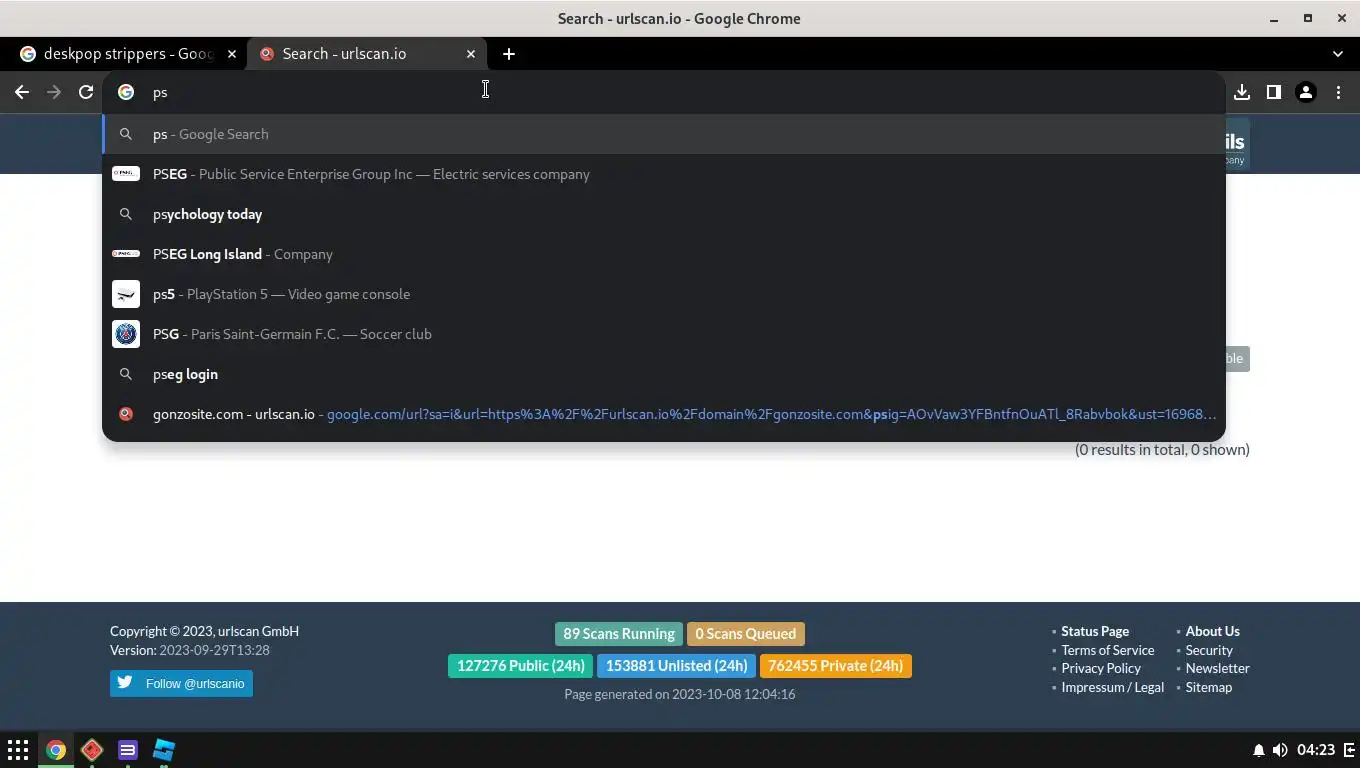Open the Newsletter footer link
Screen dimensions: 1360x768
pyautogui.click(x=1218, y=668)
